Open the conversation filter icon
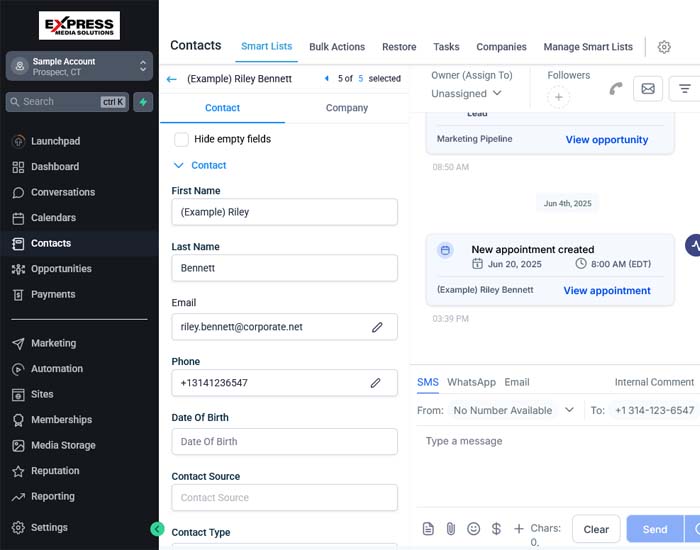The image size is (700, 550). [x=684, y=88]
